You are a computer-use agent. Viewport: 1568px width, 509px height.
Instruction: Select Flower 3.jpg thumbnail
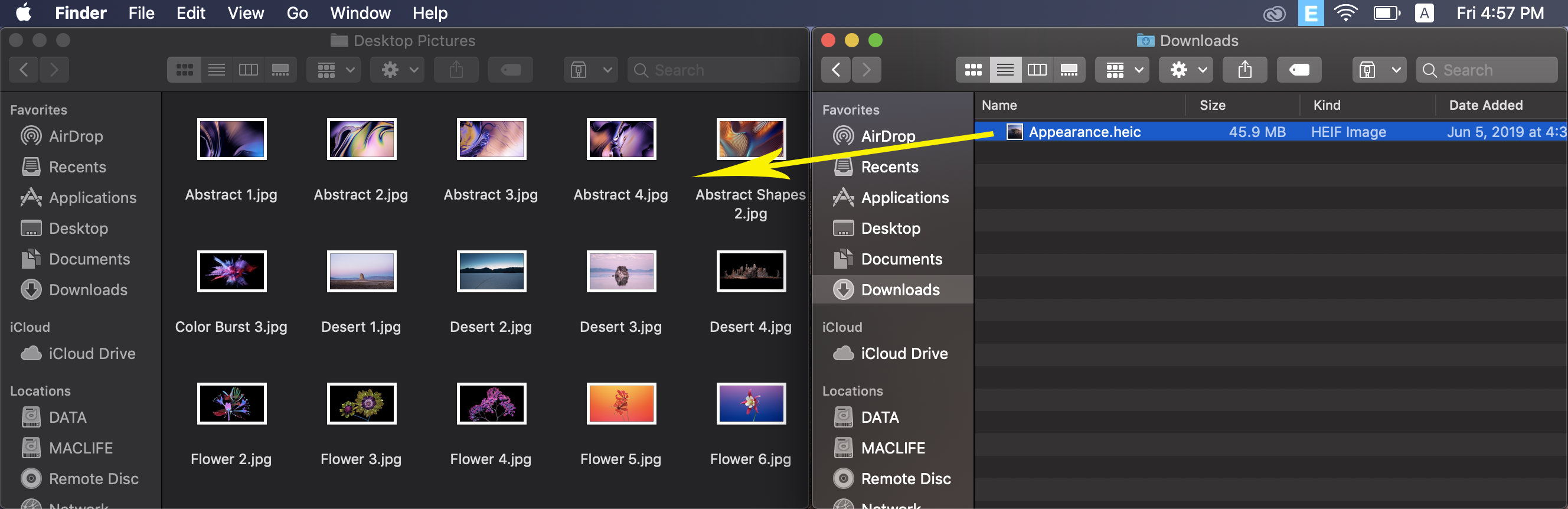[361, 403]
